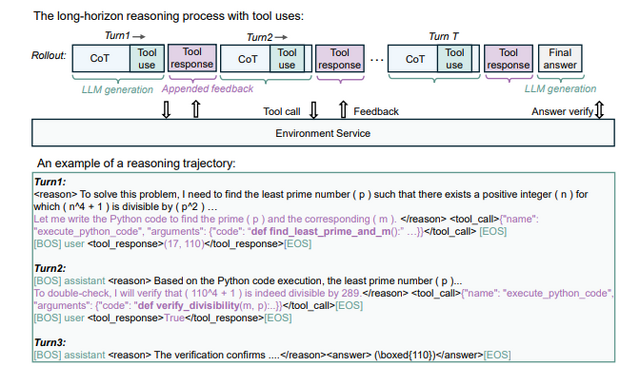640x366 pixels.
Task: Click the final '[EOS]' token in Turn3
Action: pyautogui.click(x=497, y=355)
